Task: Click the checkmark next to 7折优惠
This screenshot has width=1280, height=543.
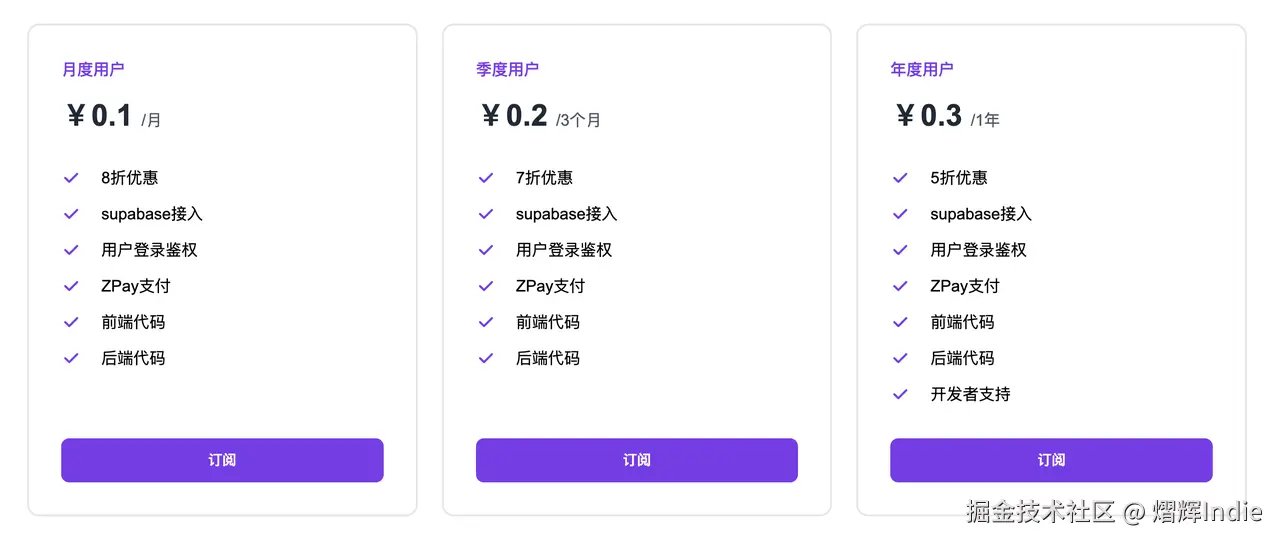Action: 486,178
